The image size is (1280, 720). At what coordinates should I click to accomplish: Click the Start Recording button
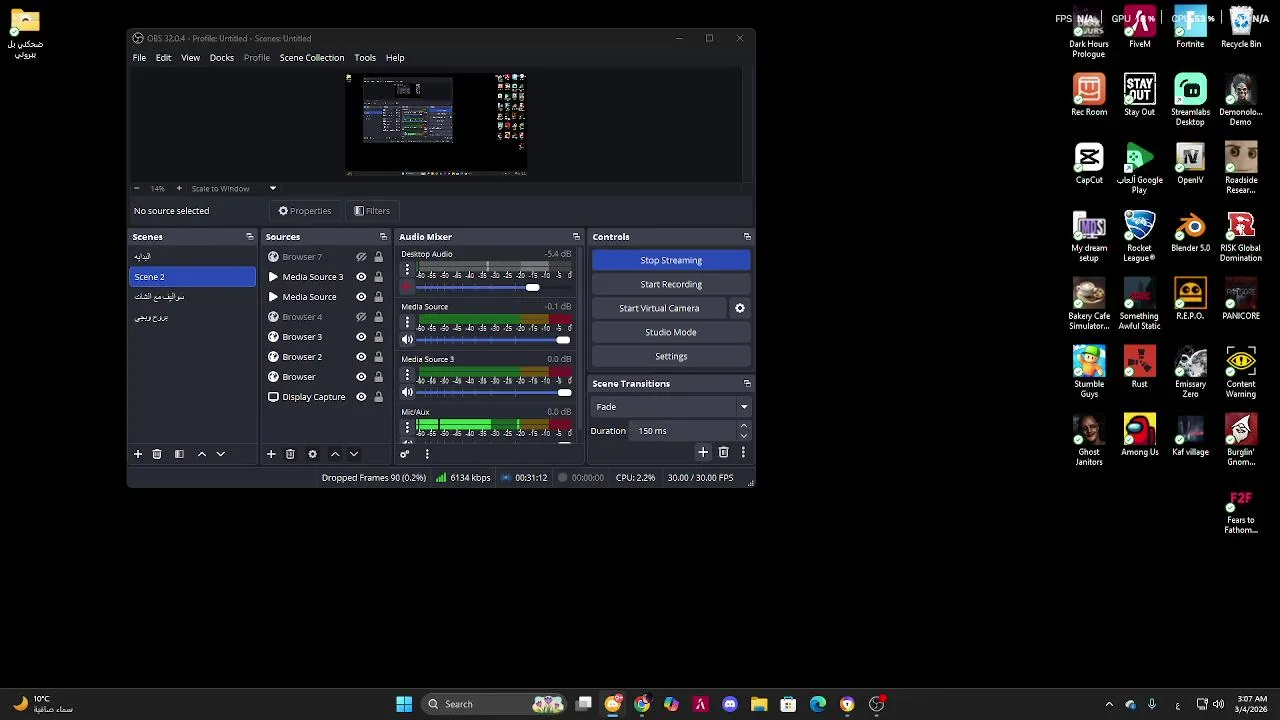click(671, 284)
